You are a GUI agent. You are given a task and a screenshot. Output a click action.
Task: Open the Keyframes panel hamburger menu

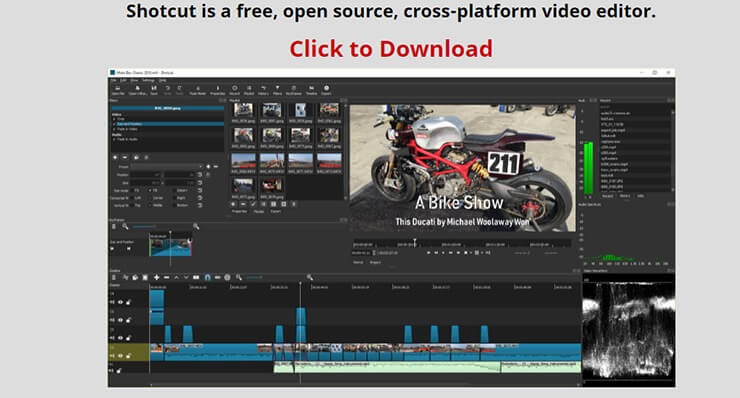[114, 226]
